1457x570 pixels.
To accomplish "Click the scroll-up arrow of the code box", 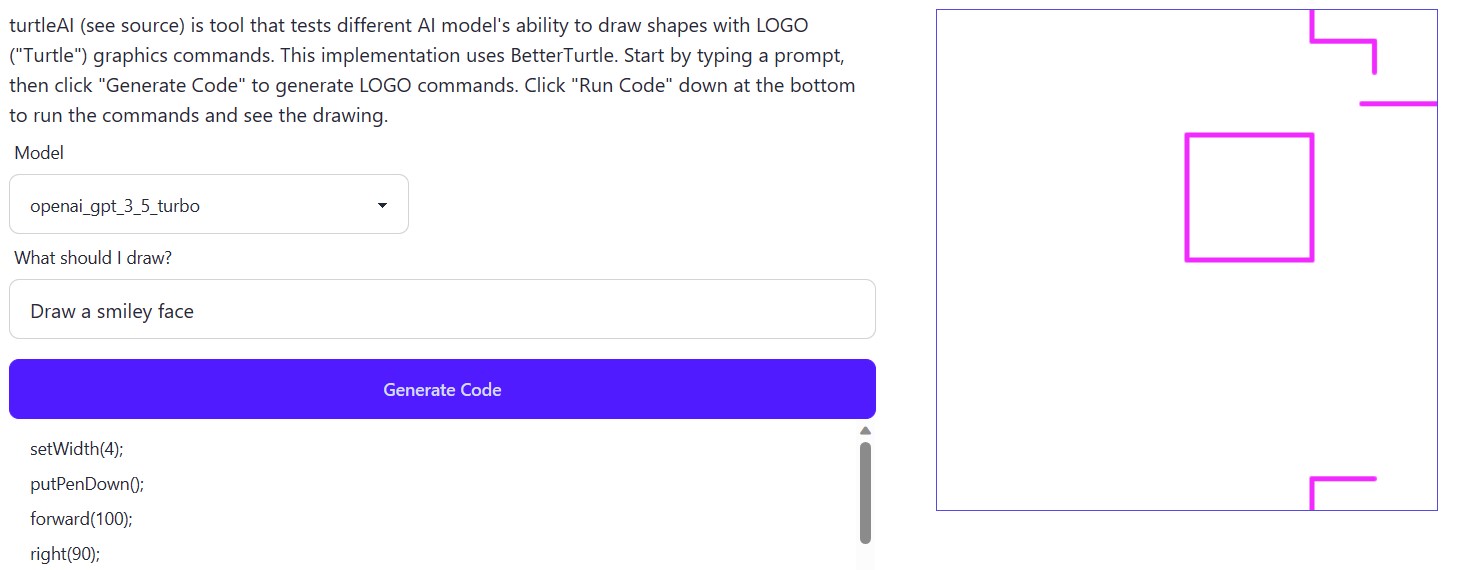I will (865, 431).
